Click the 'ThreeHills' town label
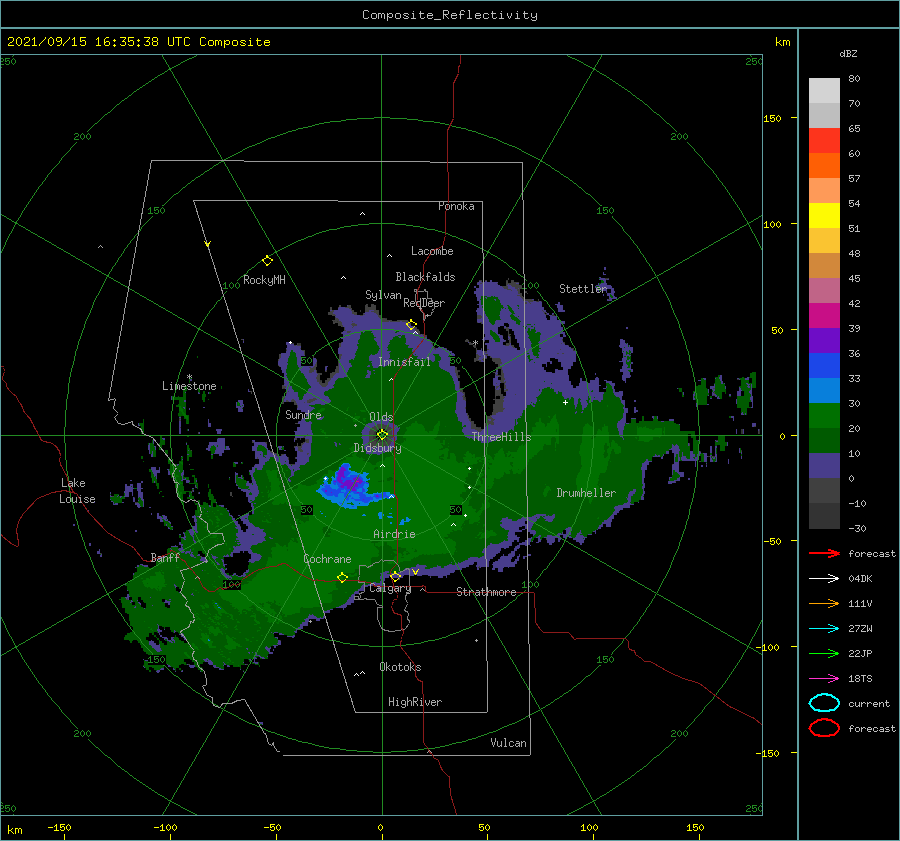 502,437
